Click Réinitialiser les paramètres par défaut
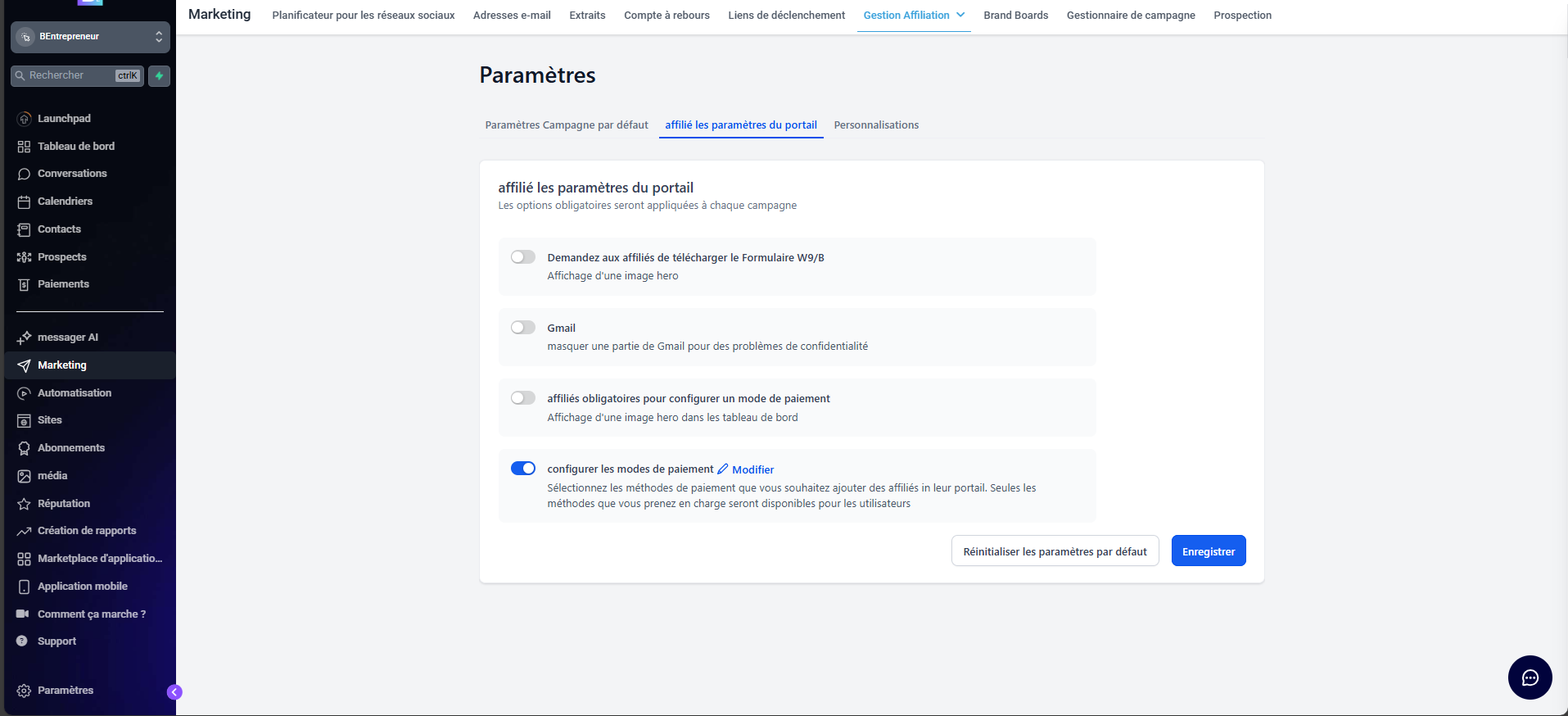 1055,551
